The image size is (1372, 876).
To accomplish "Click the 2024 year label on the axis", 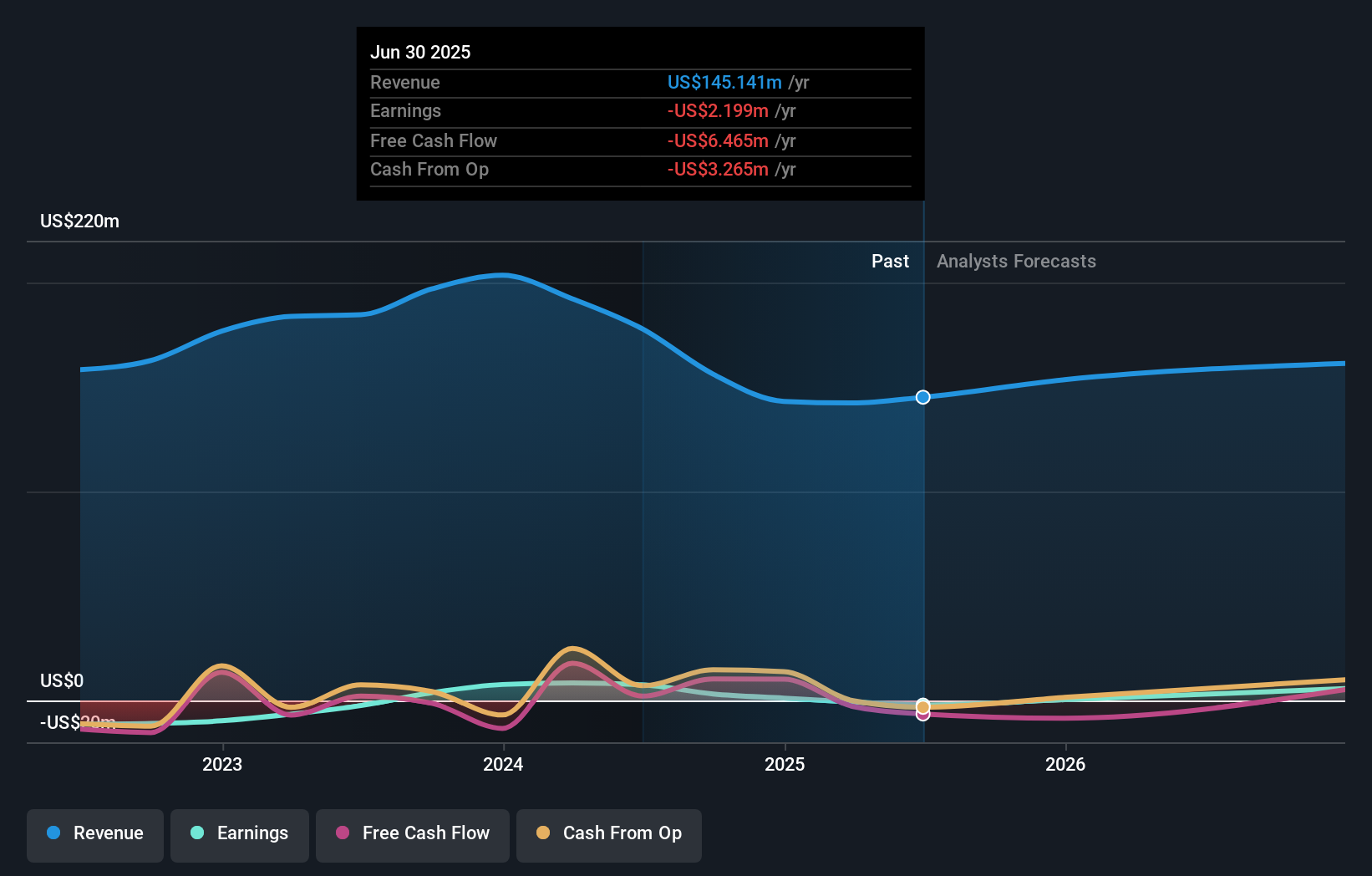I will (x=502, y=764).
